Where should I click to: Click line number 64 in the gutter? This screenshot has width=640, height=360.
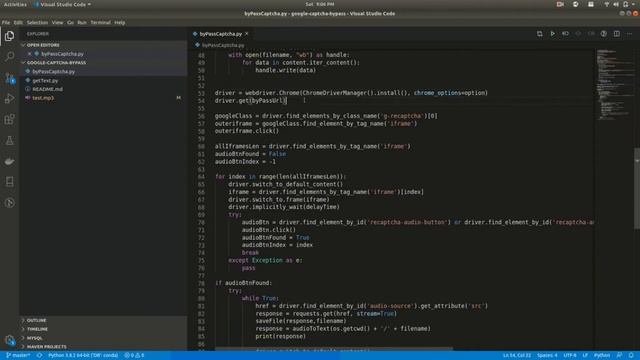(201, 177)
